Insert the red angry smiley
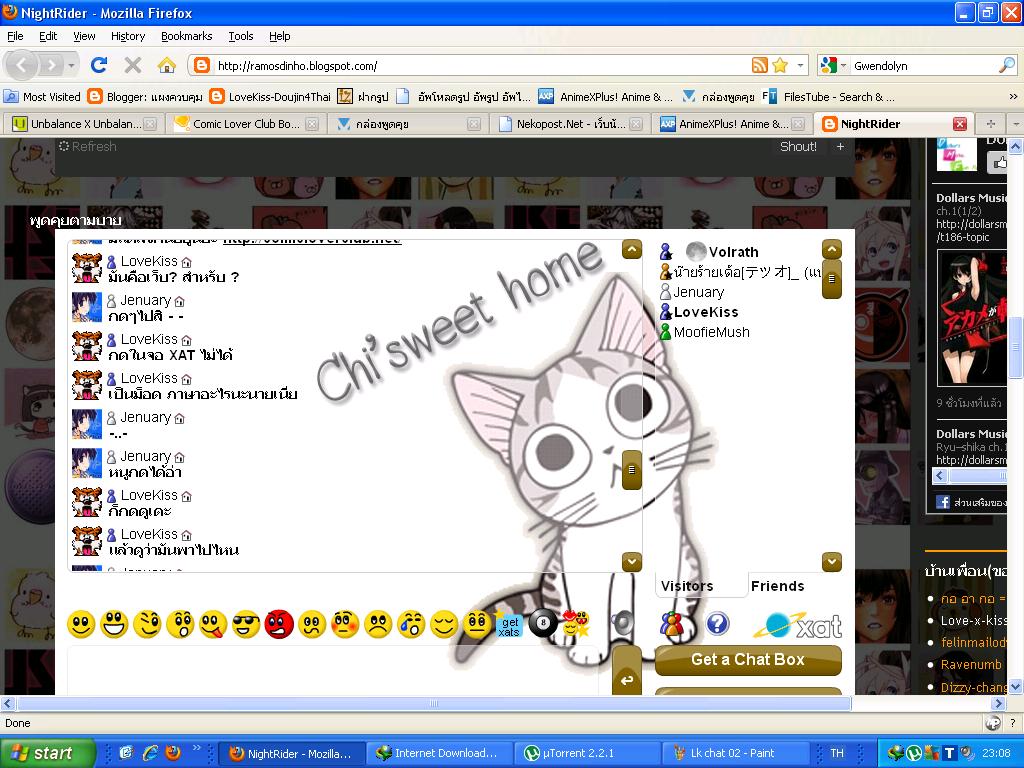 point(279,624)
